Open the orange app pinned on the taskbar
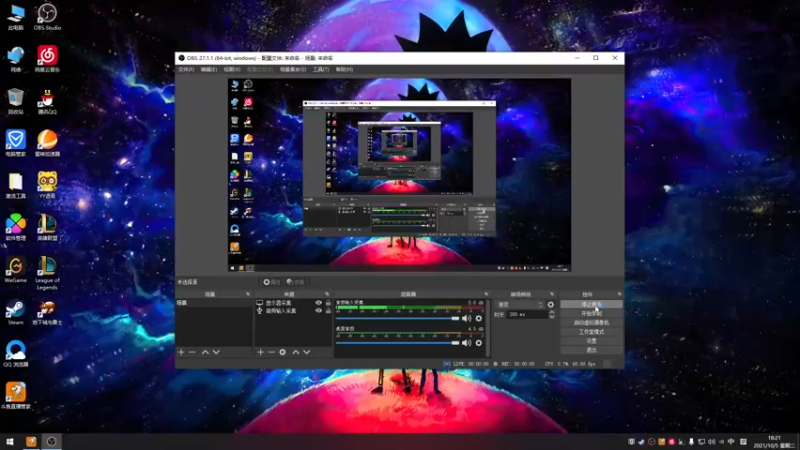800x450 pixels. tap(31, 441)
